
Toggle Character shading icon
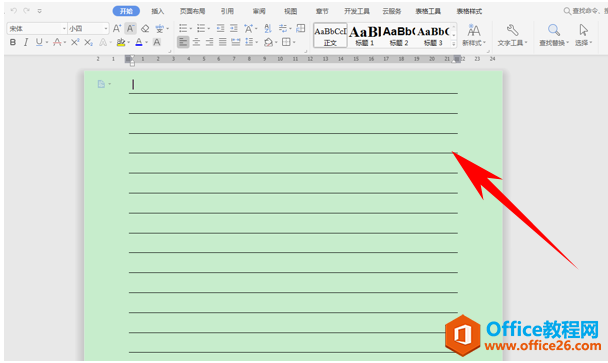click(x=157, y=42)
